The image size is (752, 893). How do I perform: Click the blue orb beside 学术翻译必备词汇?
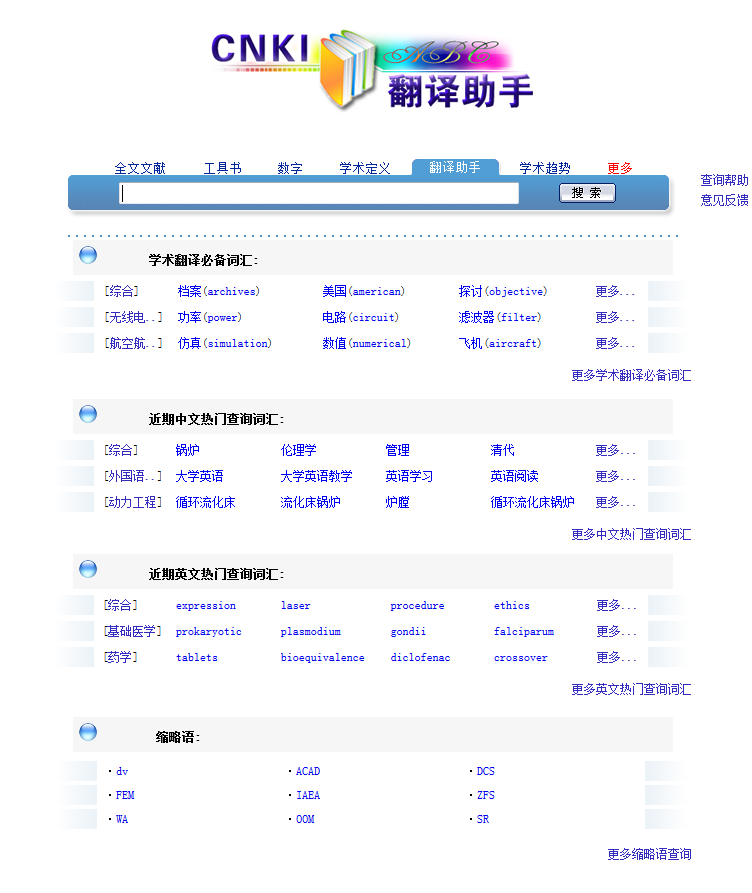[x=88, y=255]
